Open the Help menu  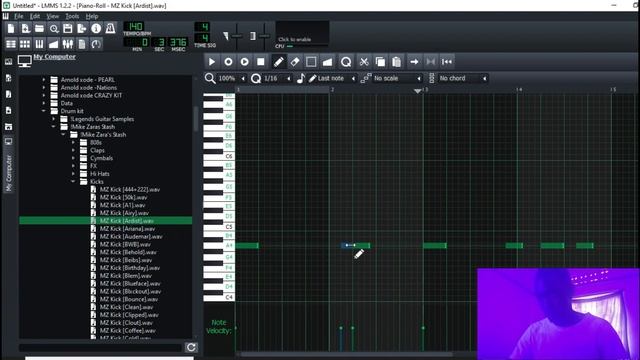[92, 16]
